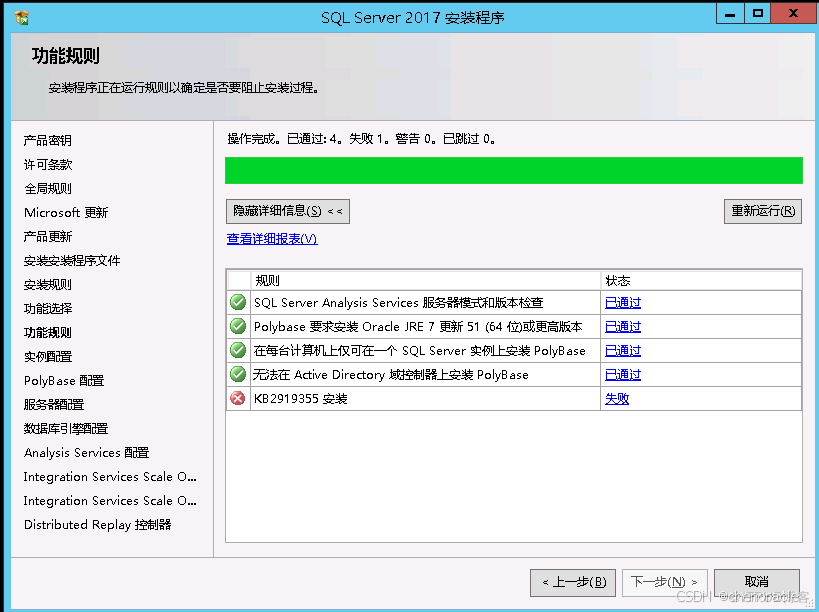Image resolution: width=819 pixels, height=612 pixels.
Task: Click green check icon for Analysis Services rule
Action: [238, 302]
